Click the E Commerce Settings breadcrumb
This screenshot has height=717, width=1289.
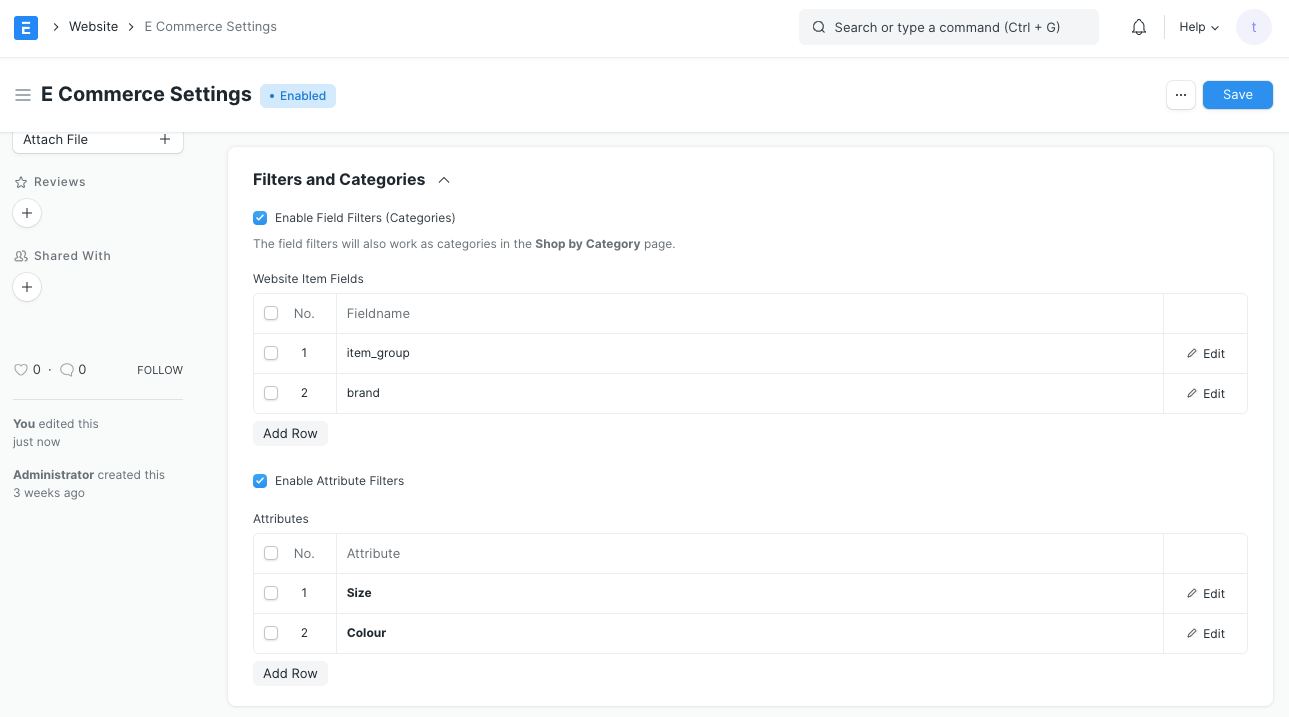(210, 26)
